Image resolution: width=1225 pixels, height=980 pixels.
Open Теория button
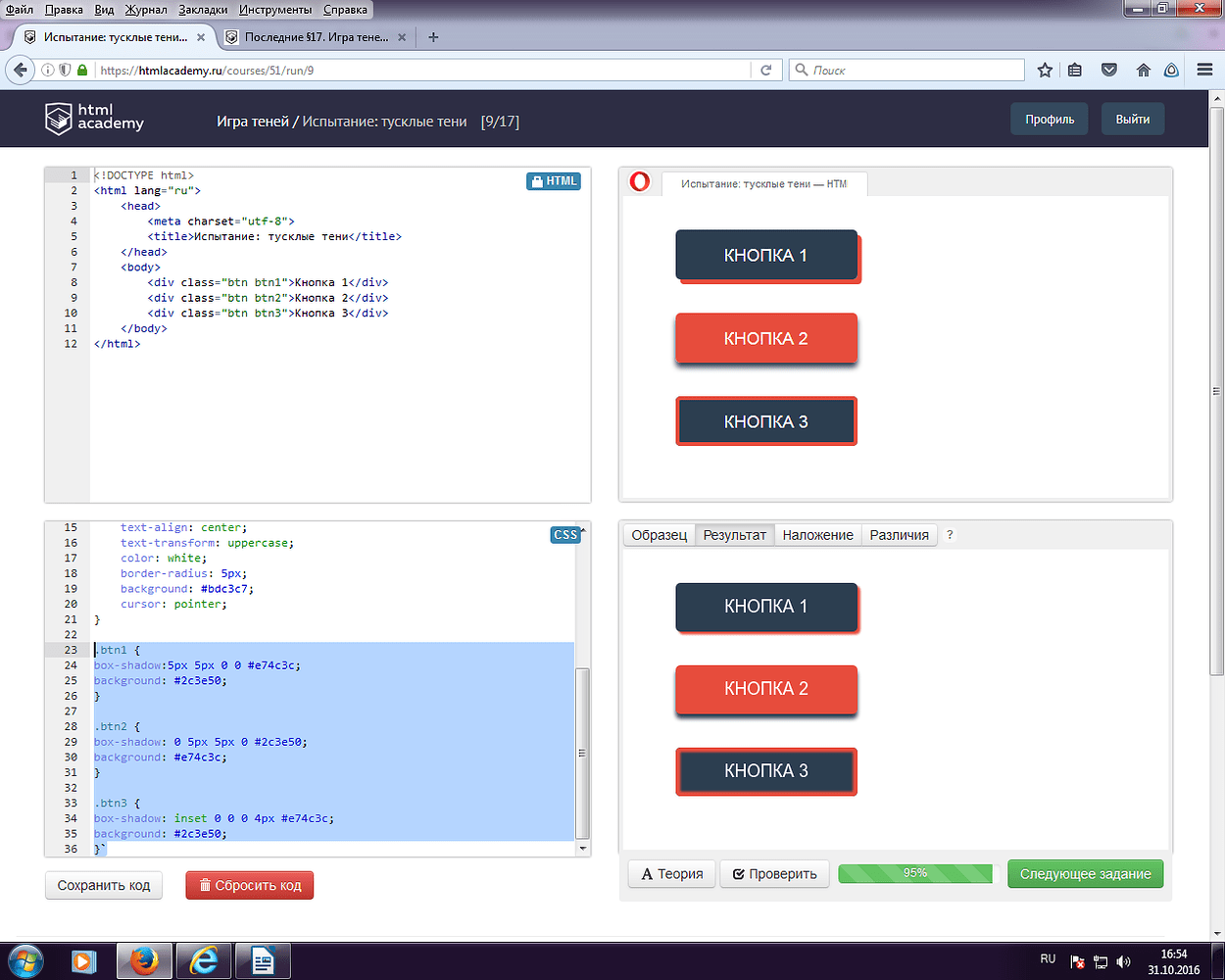click(x=672, y=873)
